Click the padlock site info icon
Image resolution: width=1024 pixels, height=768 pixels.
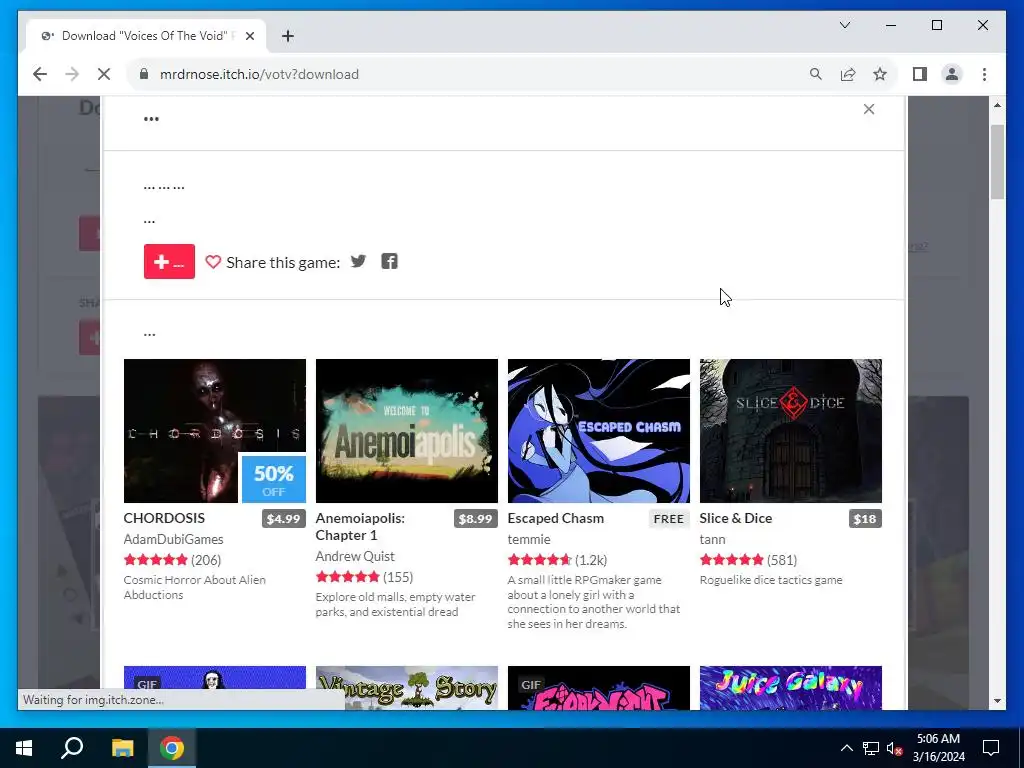click(x=144, y=74)
